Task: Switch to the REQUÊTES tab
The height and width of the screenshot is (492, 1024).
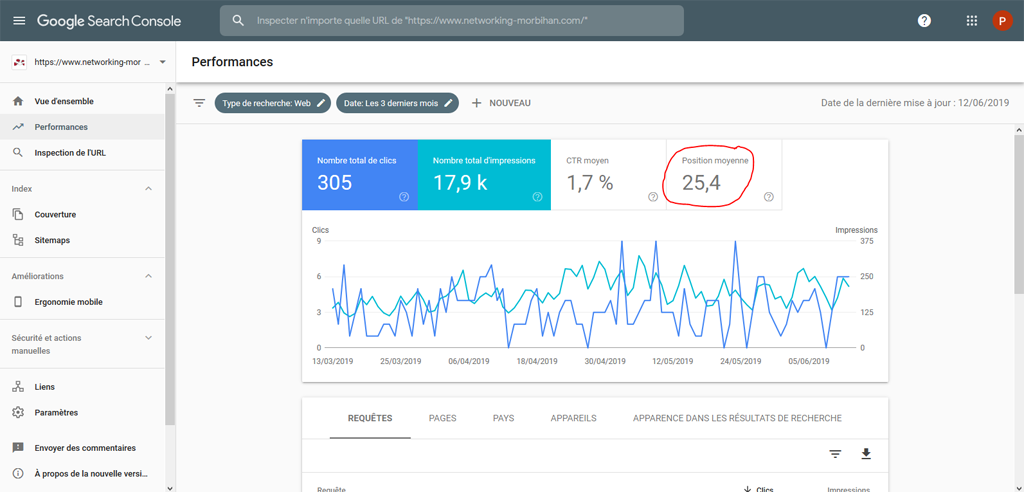Action: (370, 418)
